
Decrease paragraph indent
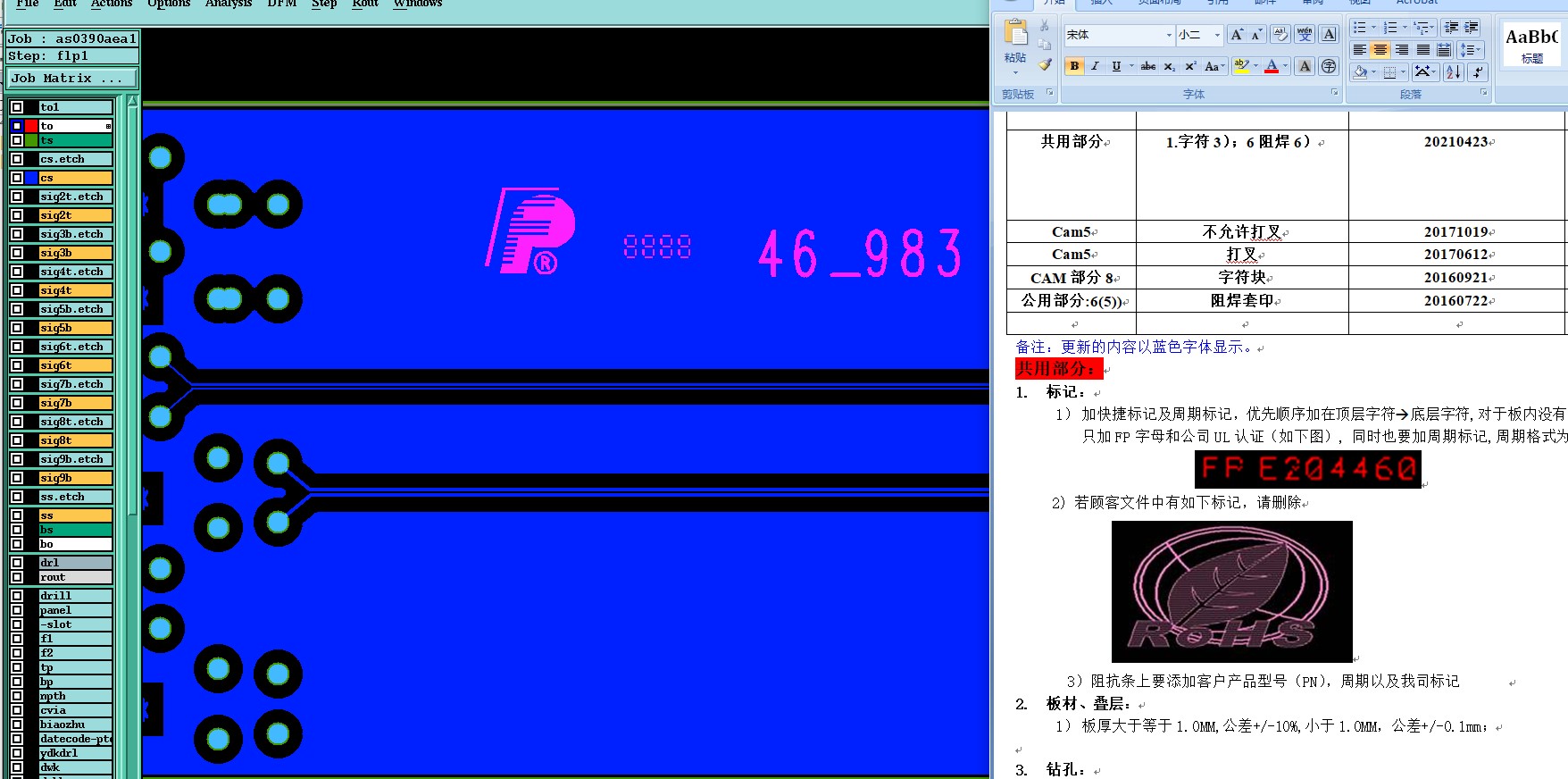coord(1451,28)
